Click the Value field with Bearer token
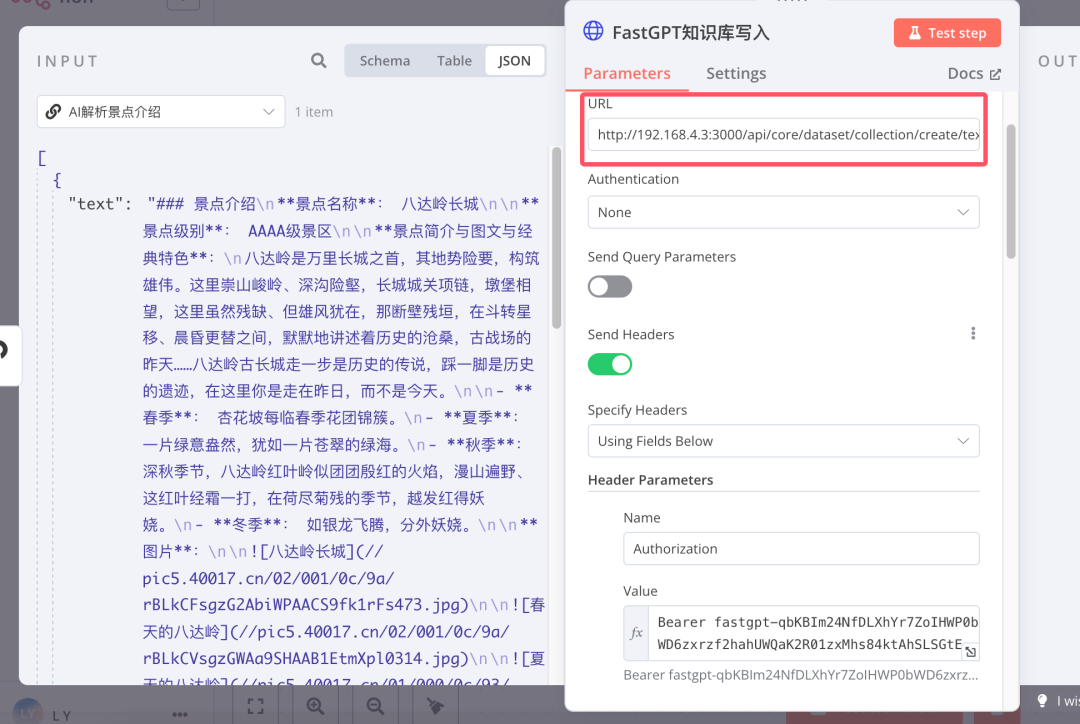This screenshot has height=724, width=1080. [x=813, y=633]
